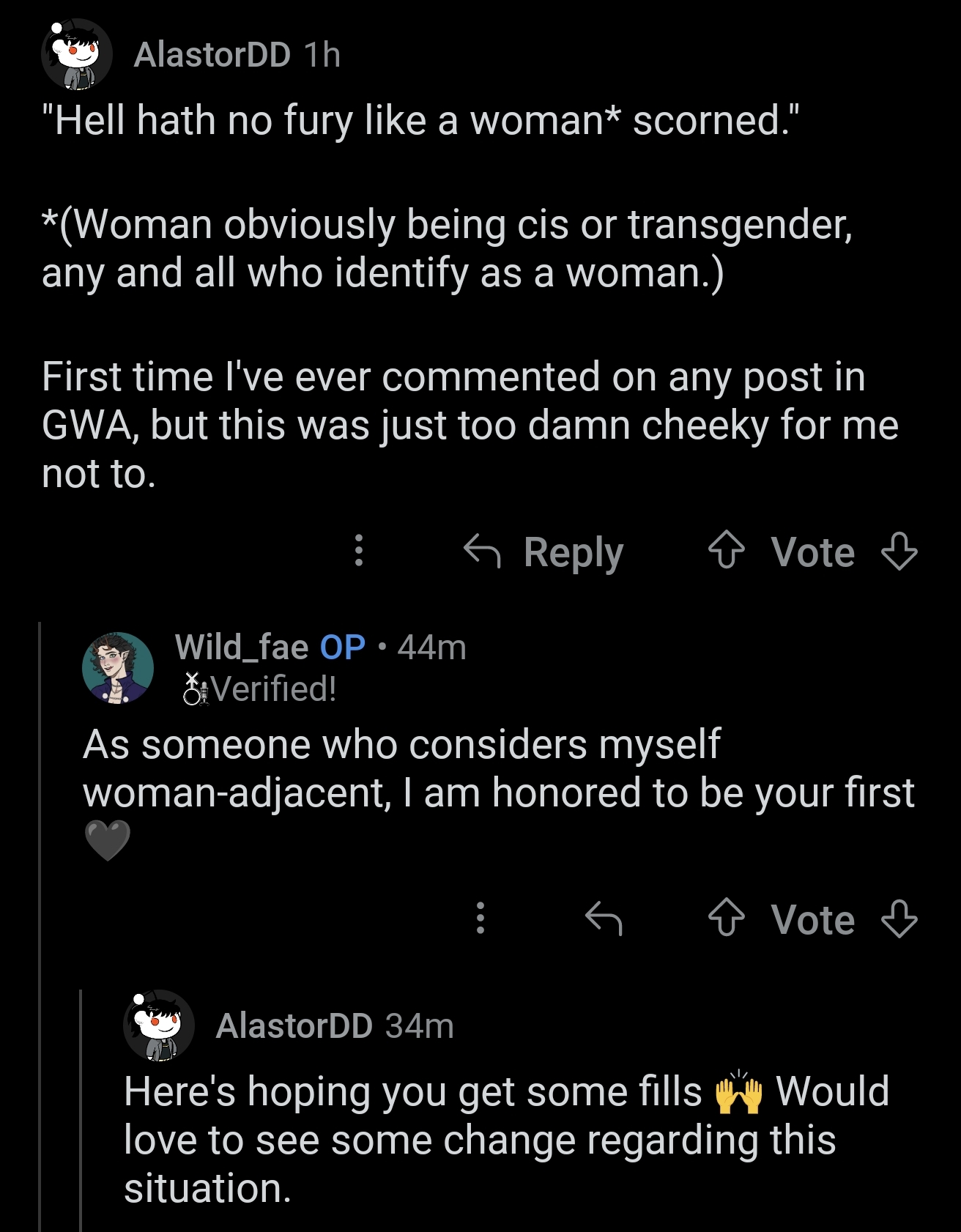961x1232 pixels.
Task: Click Reply on AlastorDD's top comment
Action: [x=544, y=552]
